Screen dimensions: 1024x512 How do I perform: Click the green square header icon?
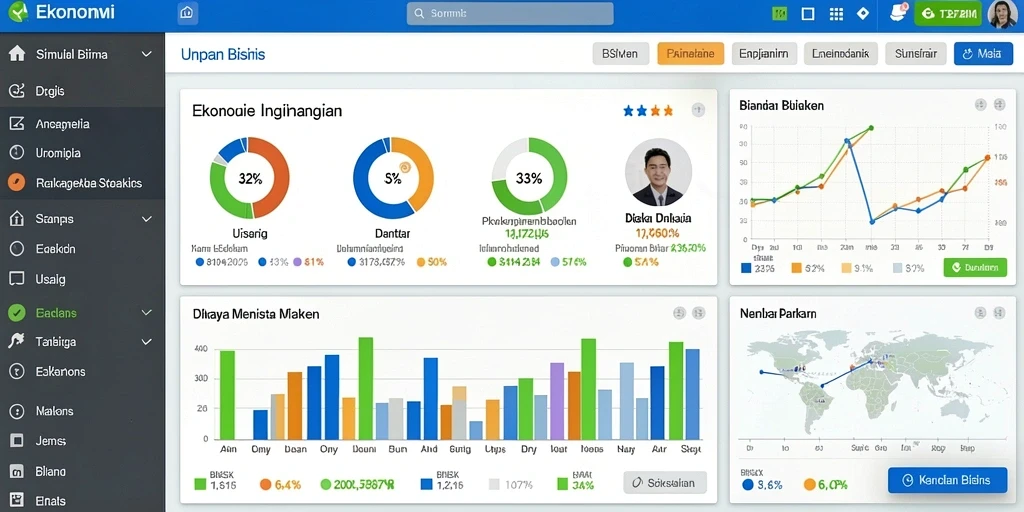pyautogui.click(x=779, y=13)
